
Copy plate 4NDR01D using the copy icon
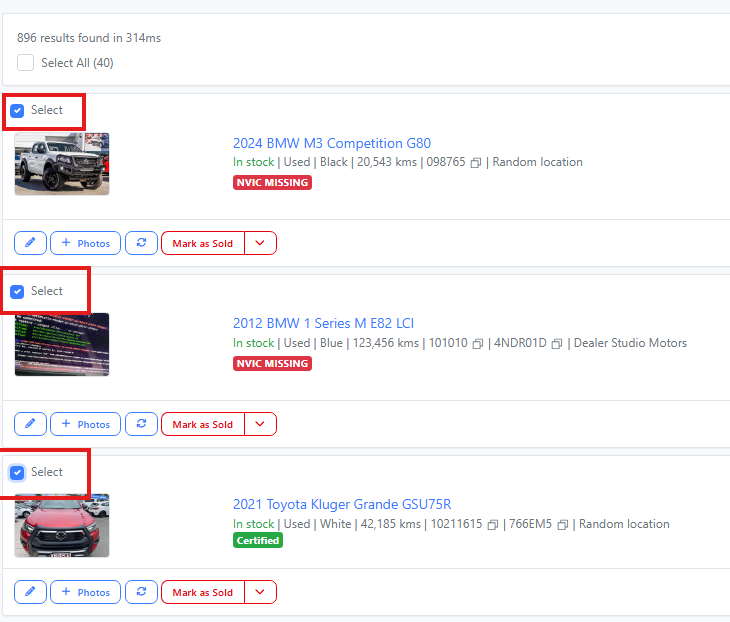point(557,344)
